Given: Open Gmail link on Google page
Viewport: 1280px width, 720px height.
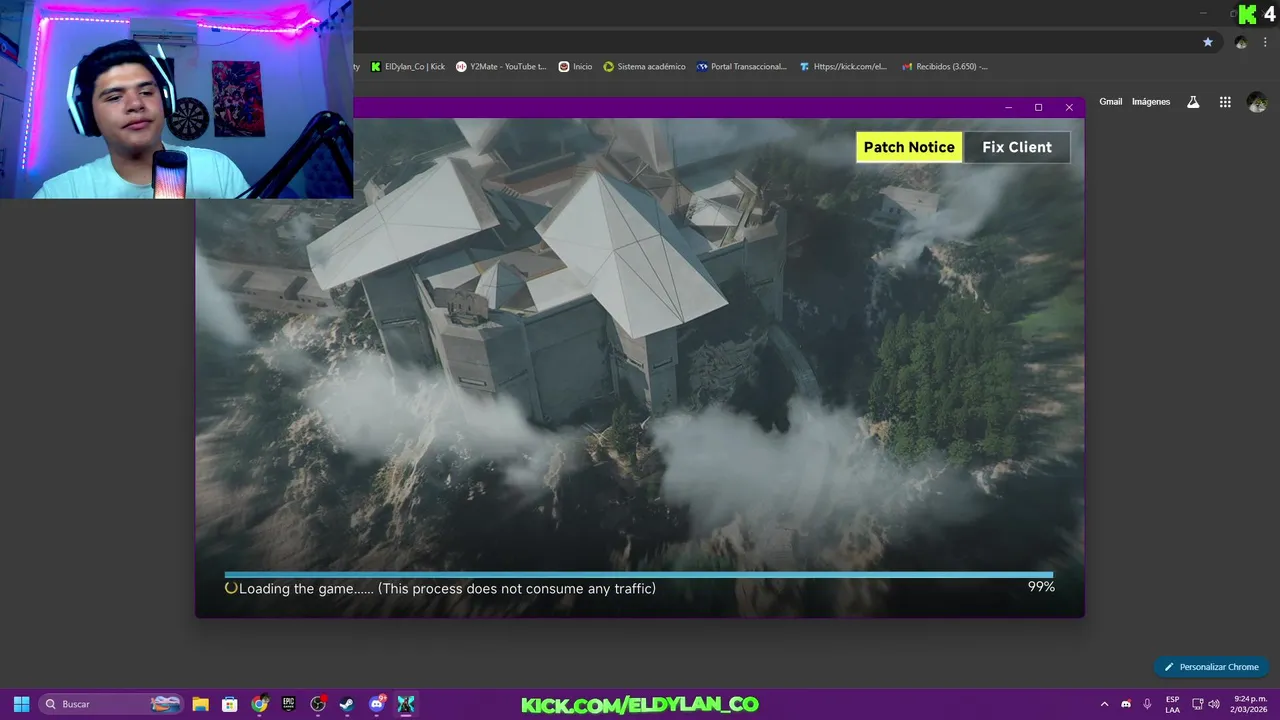Looking at the screenshot, I should click(1111, 102).
